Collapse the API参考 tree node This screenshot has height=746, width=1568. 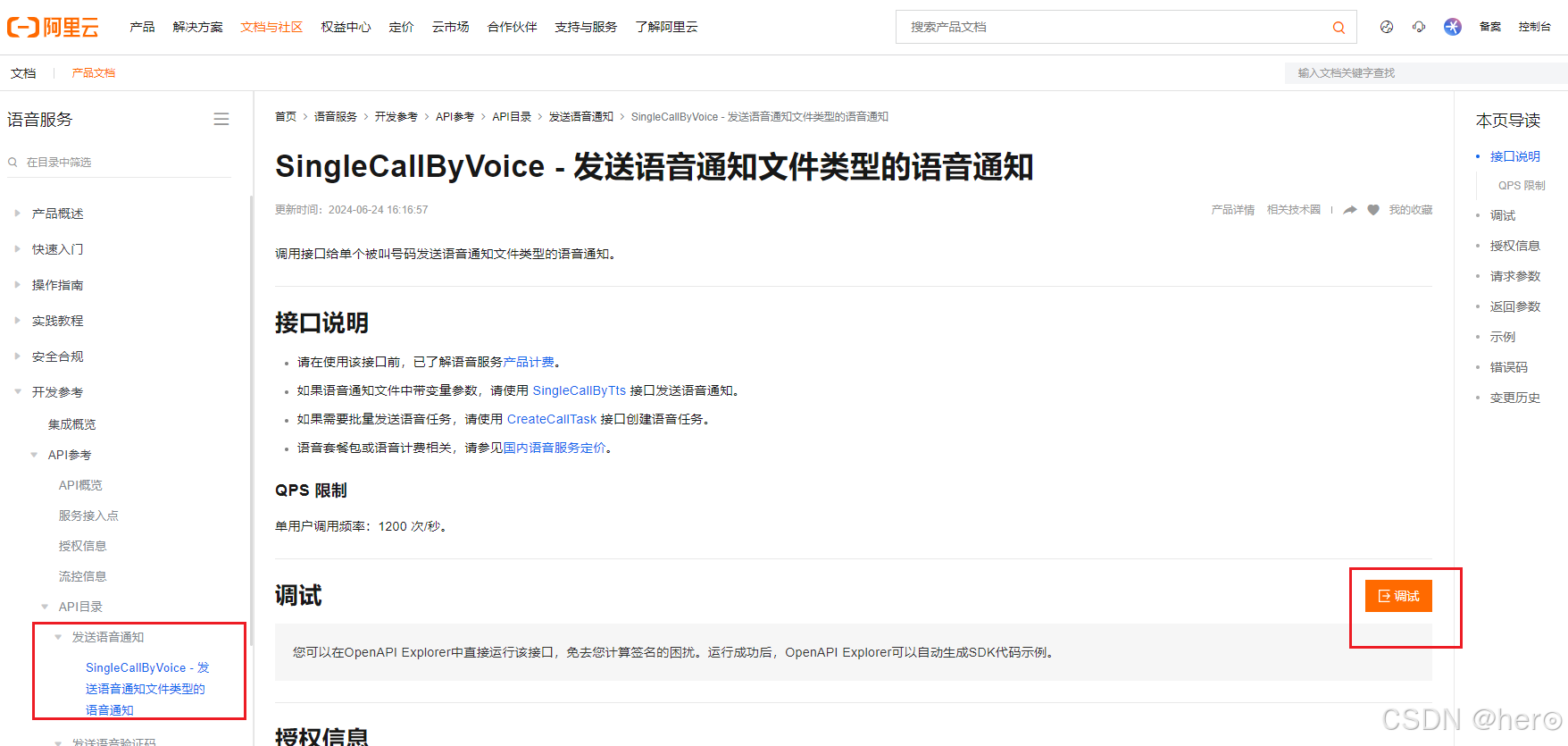(x=34, y=455)
